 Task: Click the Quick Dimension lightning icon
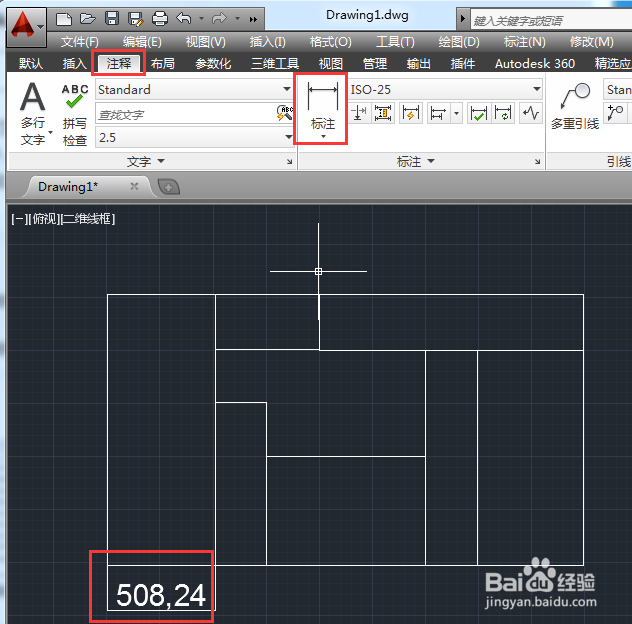[x=411, y=113]
